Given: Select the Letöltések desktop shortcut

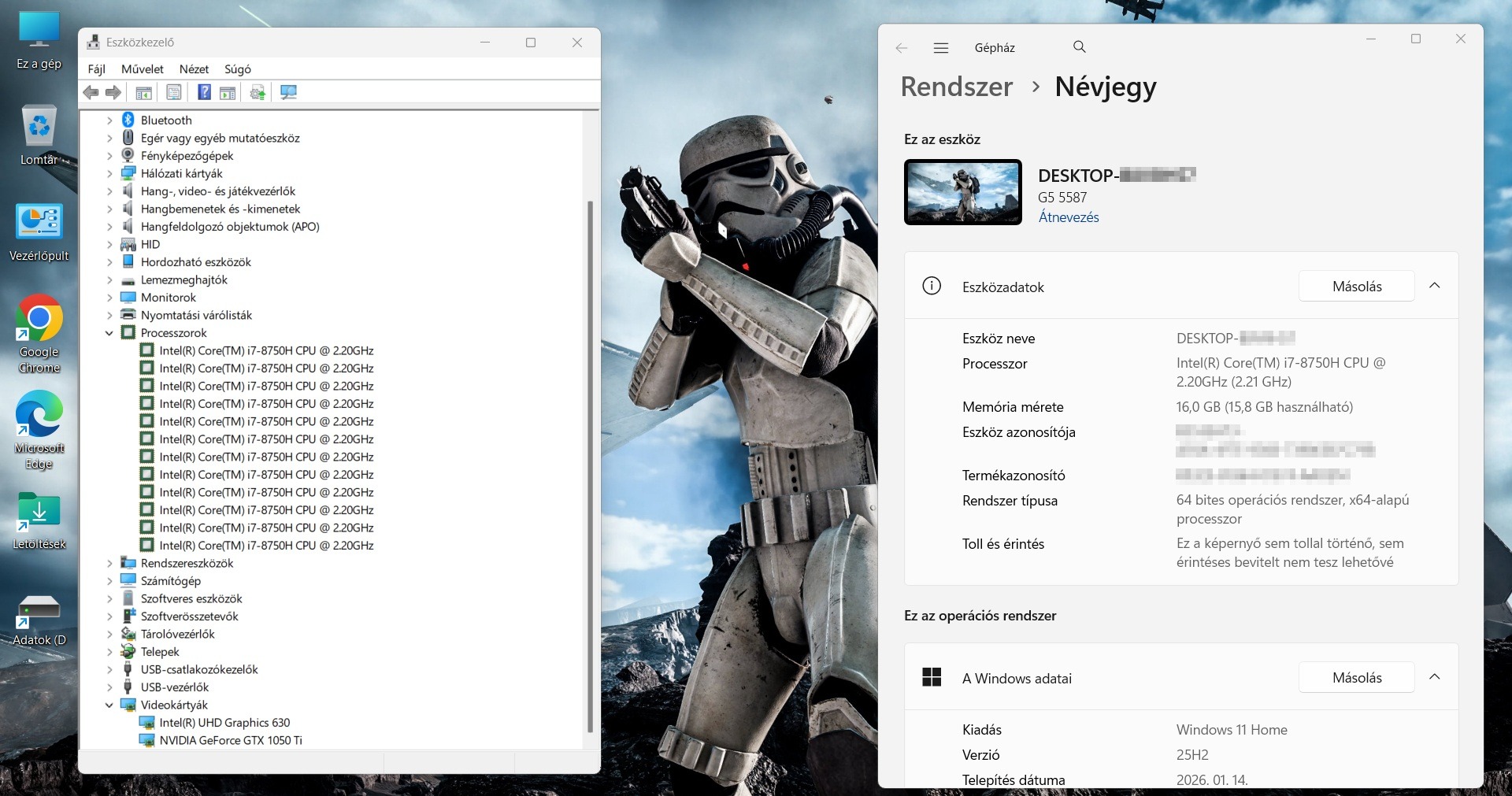Looking at the screenshot, I should point(39,520).
